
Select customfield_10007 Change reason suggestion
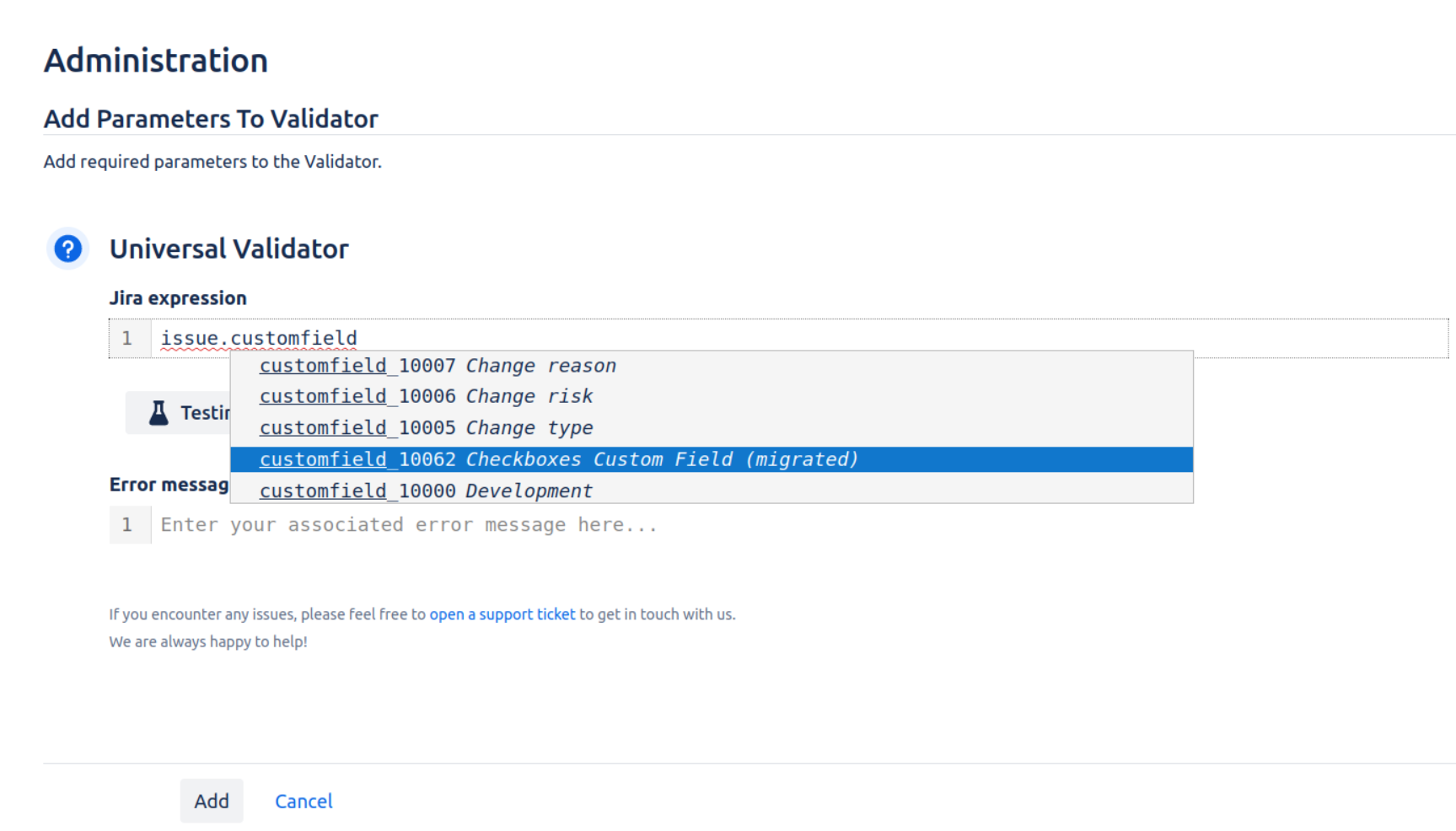pyautogui.click(x=438, y=365)
